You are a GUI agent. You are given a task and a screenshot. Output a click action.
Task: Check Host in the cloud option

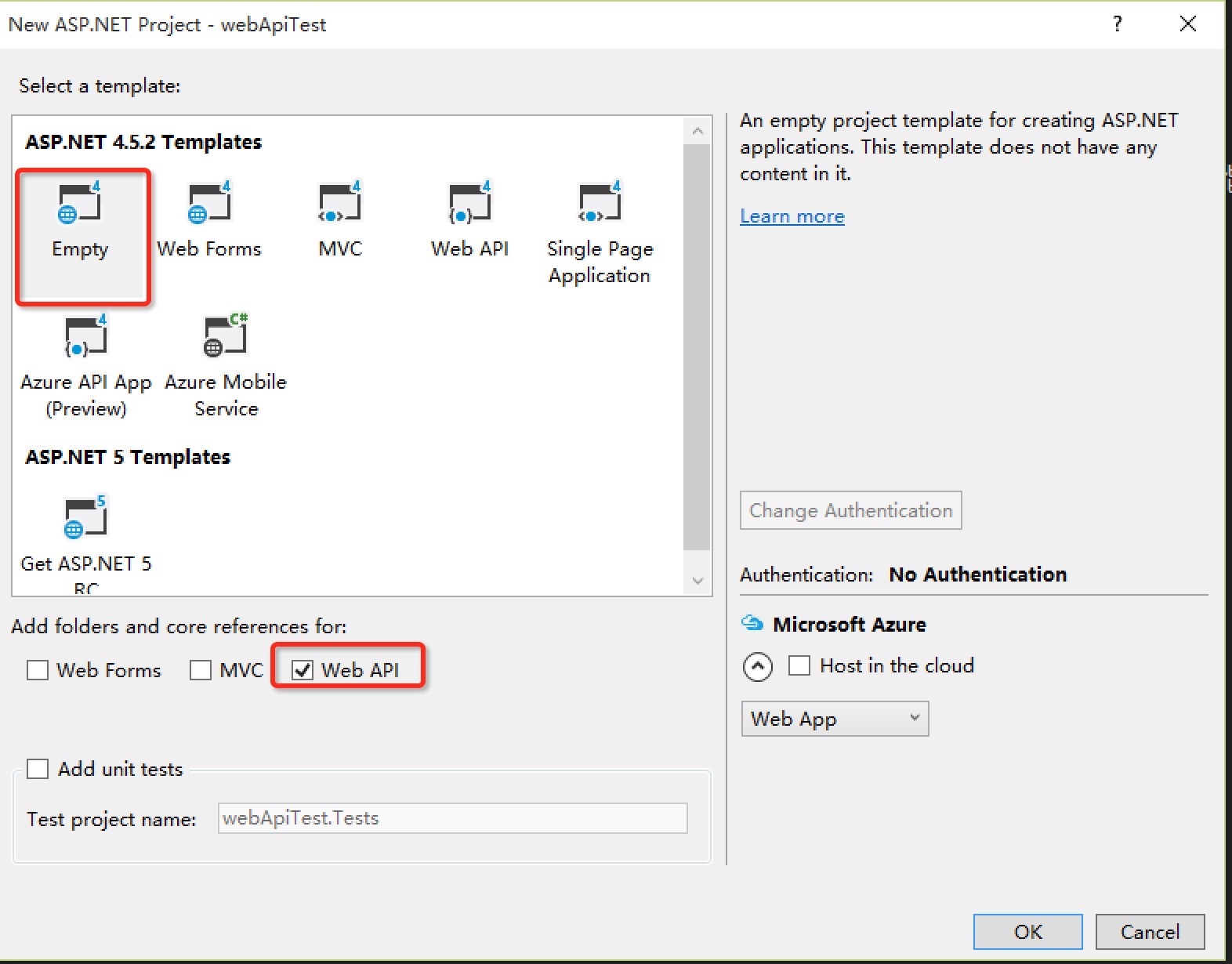[x=799, y=665]
